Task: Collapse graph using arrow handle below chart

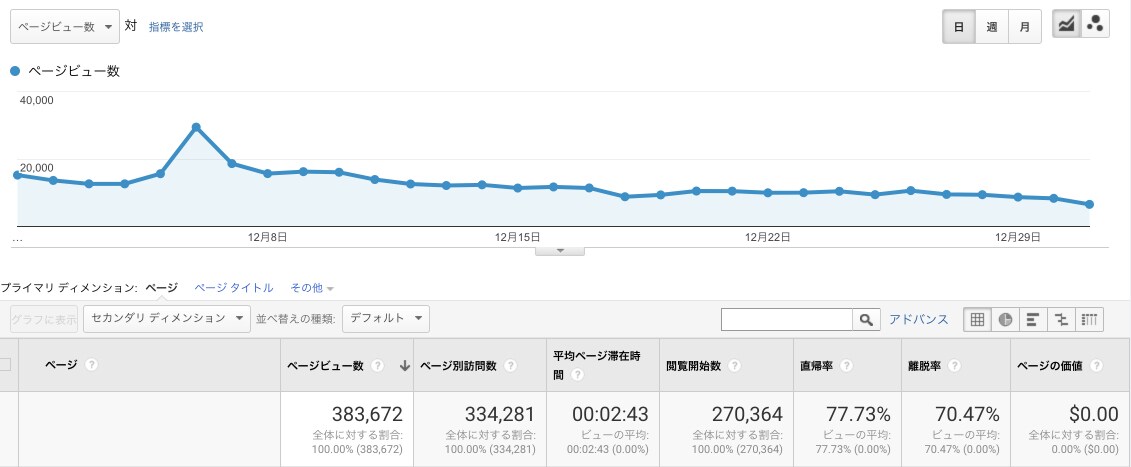Action: [560, 251]
